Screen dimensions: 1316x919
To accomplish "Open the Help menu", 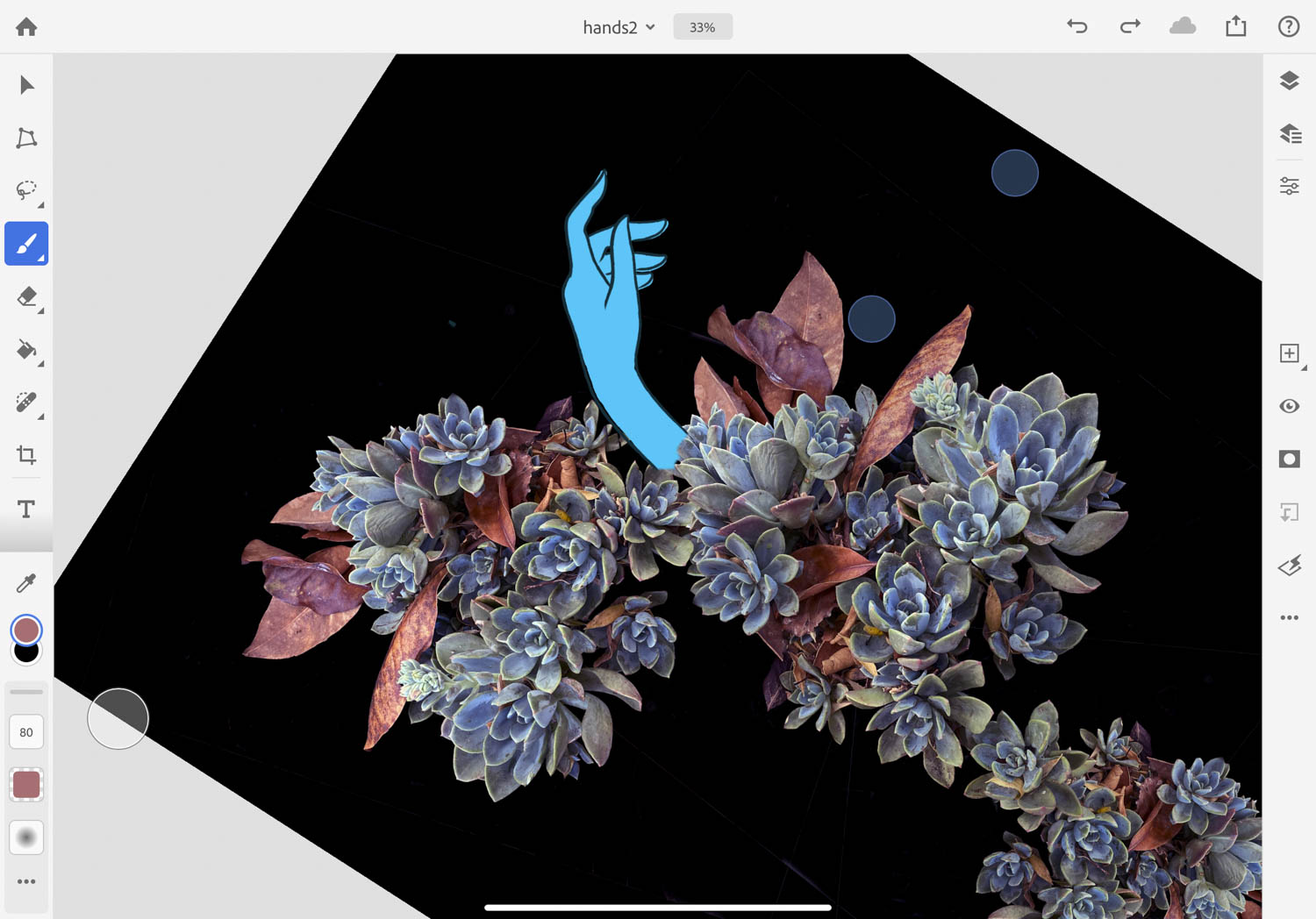I will (x=1289, y=26).
